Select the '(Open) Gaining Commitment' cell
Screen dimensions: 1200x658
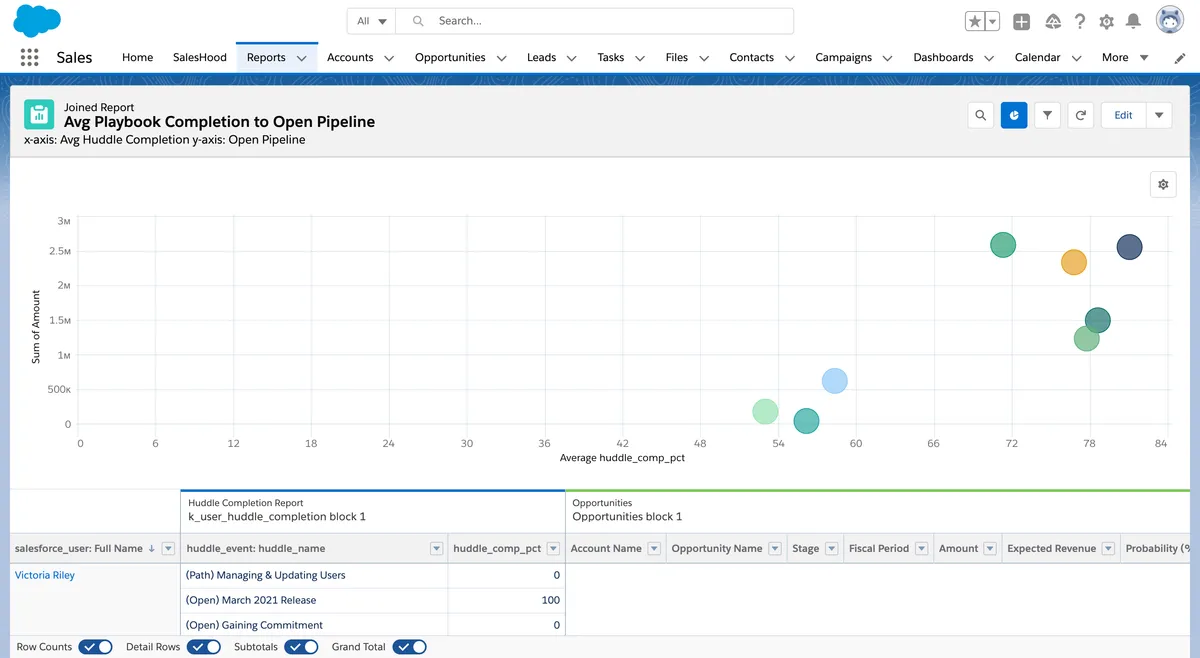(314, 625)
